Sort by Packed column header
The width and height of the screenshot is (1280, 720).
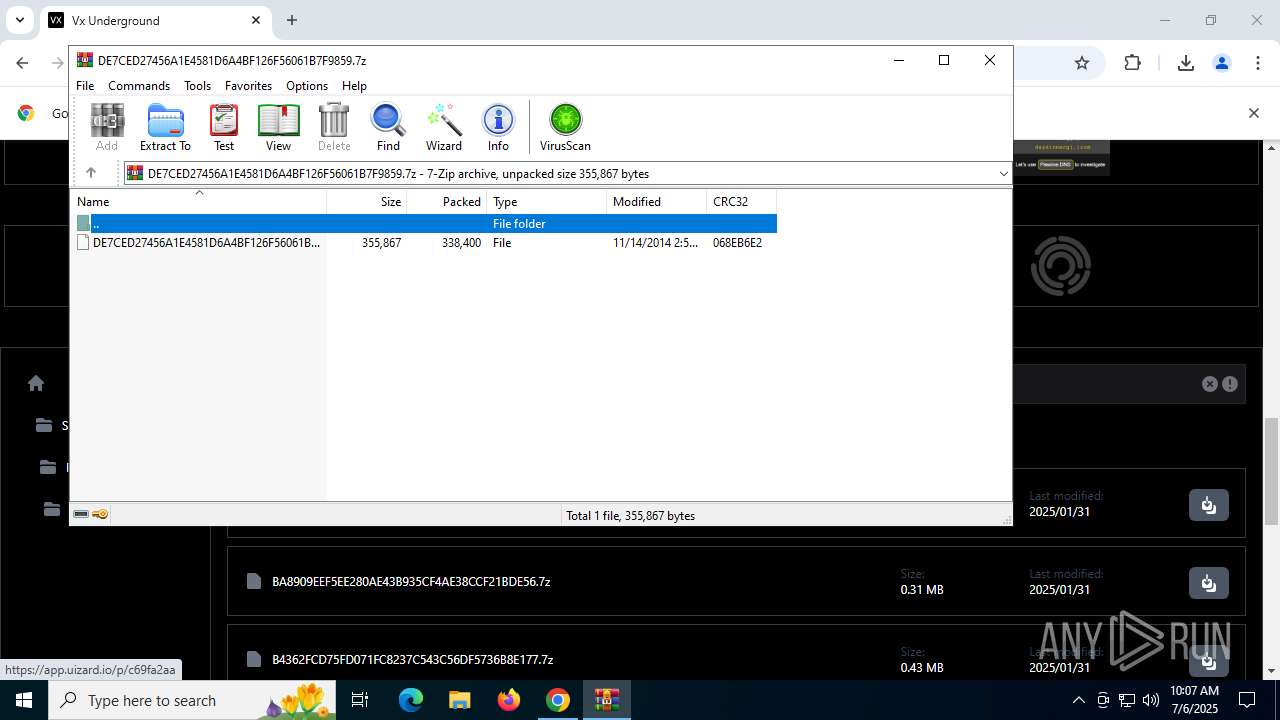click(447, 202)
